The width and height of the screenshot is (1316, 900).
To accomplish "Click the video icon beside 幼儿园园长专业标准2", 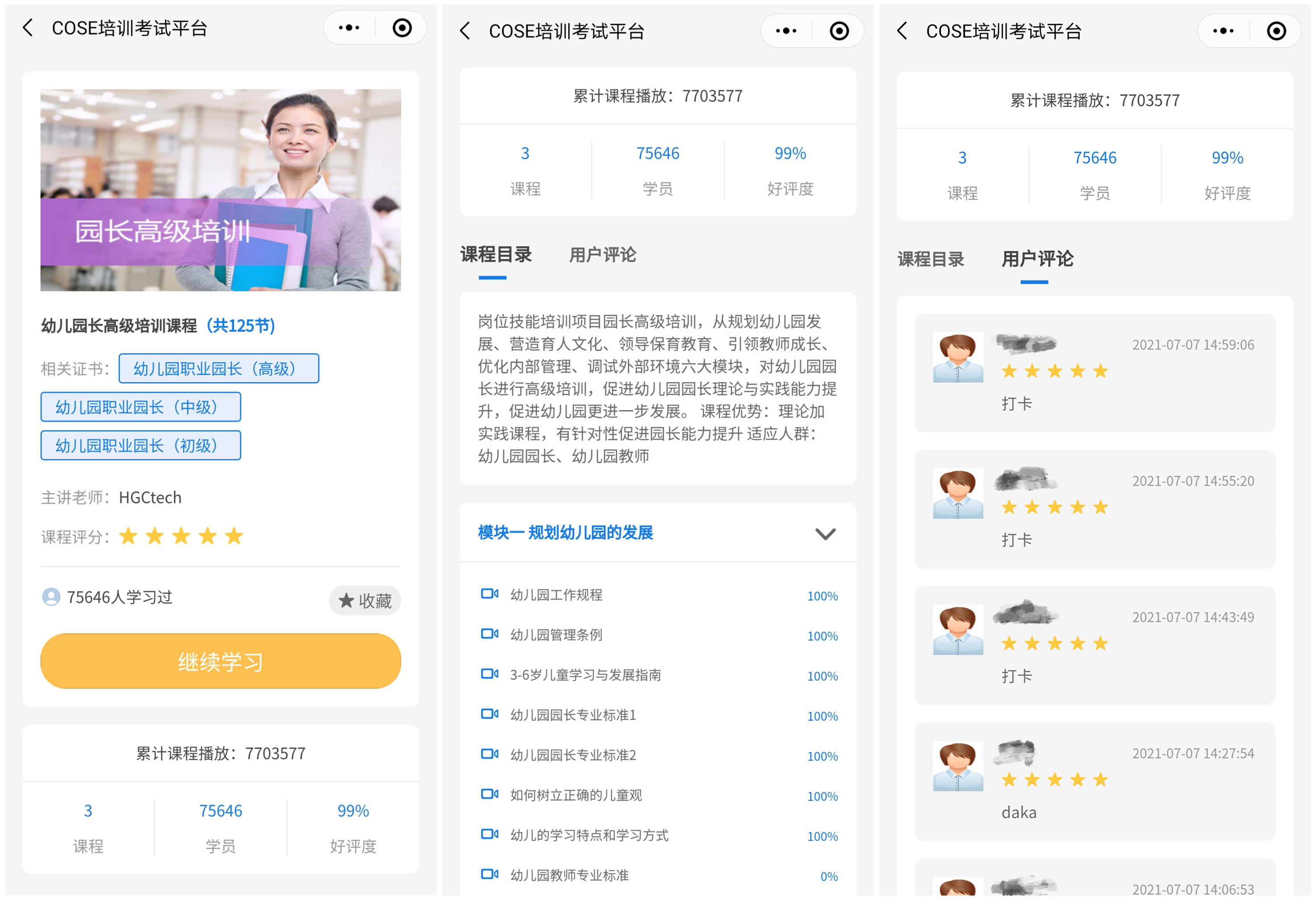I will click(x=489, y=754).
